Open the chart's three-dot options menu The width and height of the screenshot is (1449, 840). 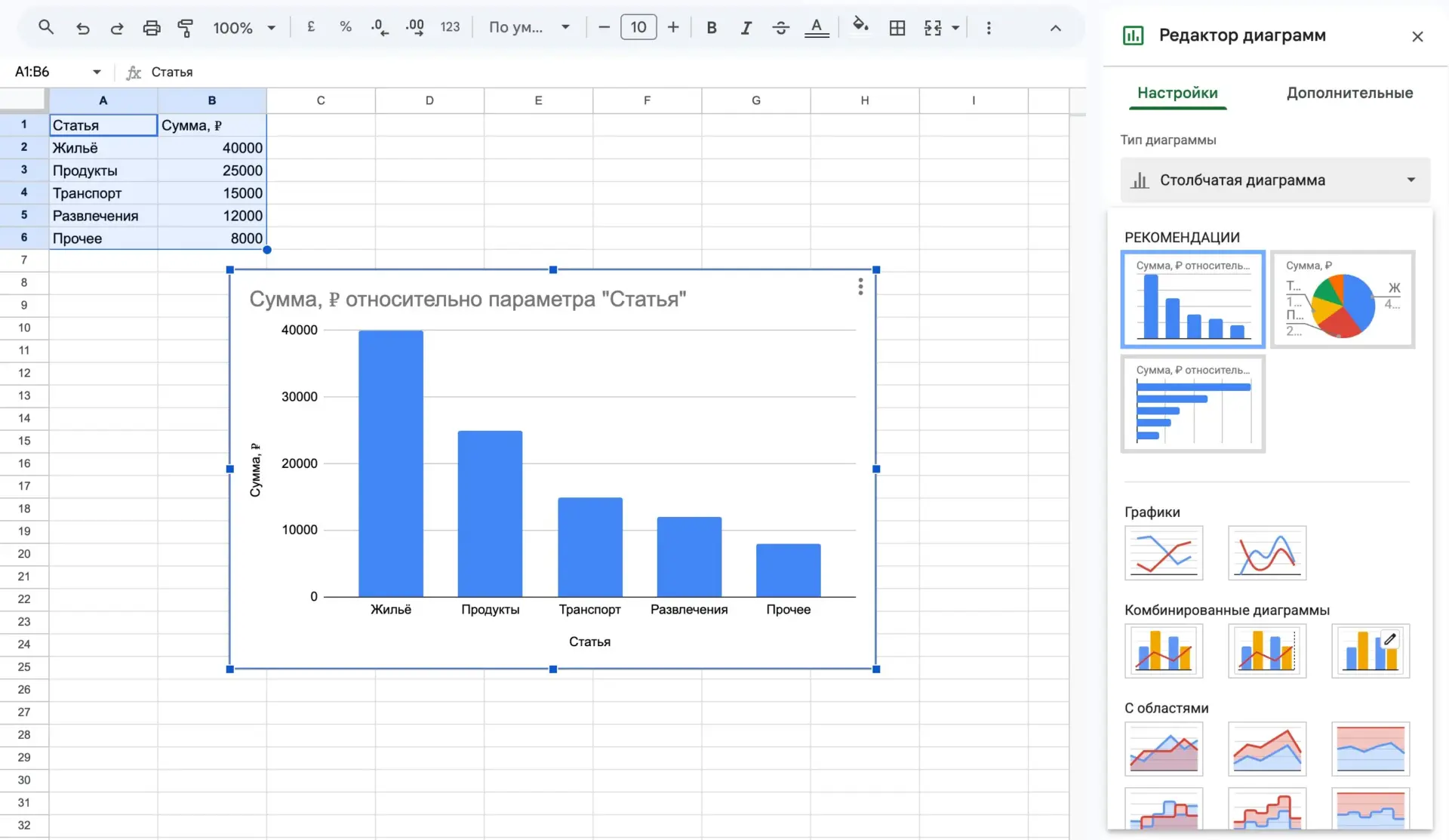pos(860,287)
